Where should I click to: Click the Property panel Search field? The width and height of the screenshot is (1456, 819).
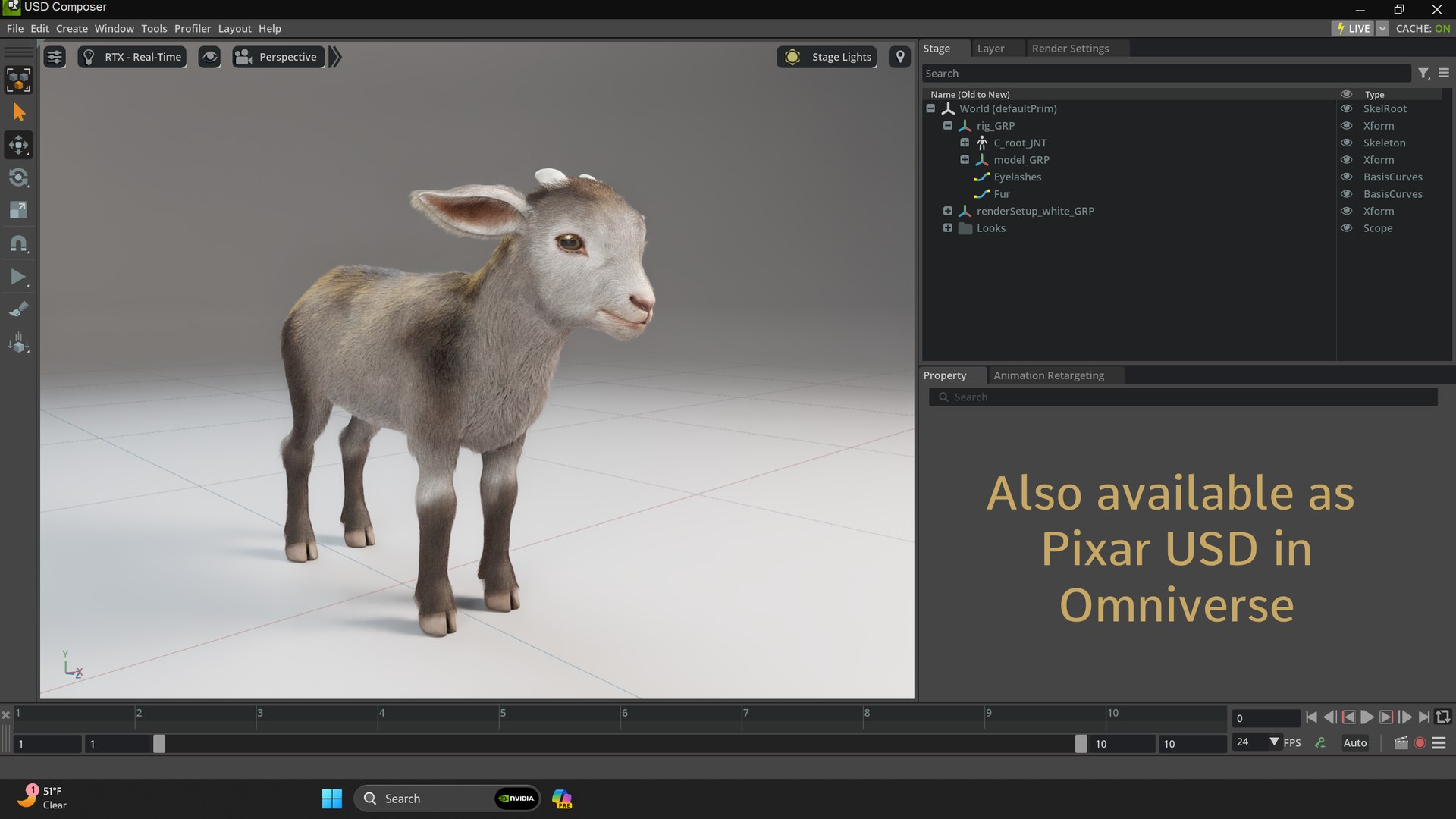tap(1183, 397)
